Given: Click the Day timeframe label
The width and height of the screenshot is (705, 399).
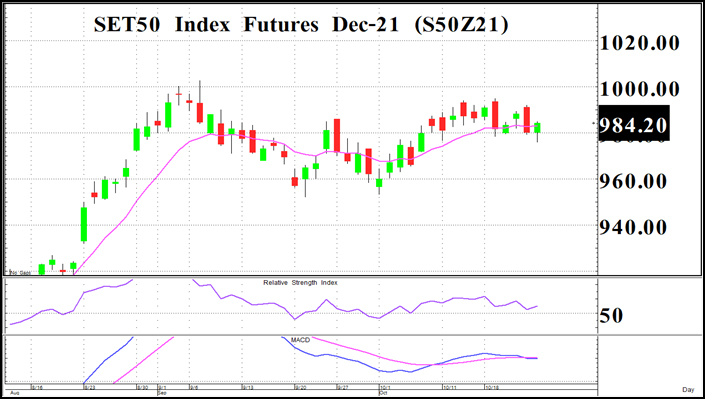Looking at the screenshot, I should click(688, 390).
